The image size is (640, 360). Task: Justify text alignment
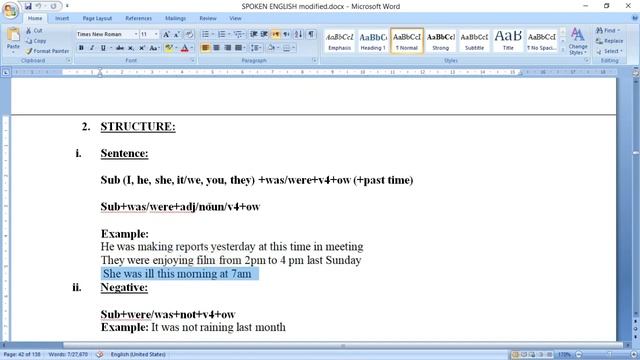pyautogui.click(x=238, y=48)
